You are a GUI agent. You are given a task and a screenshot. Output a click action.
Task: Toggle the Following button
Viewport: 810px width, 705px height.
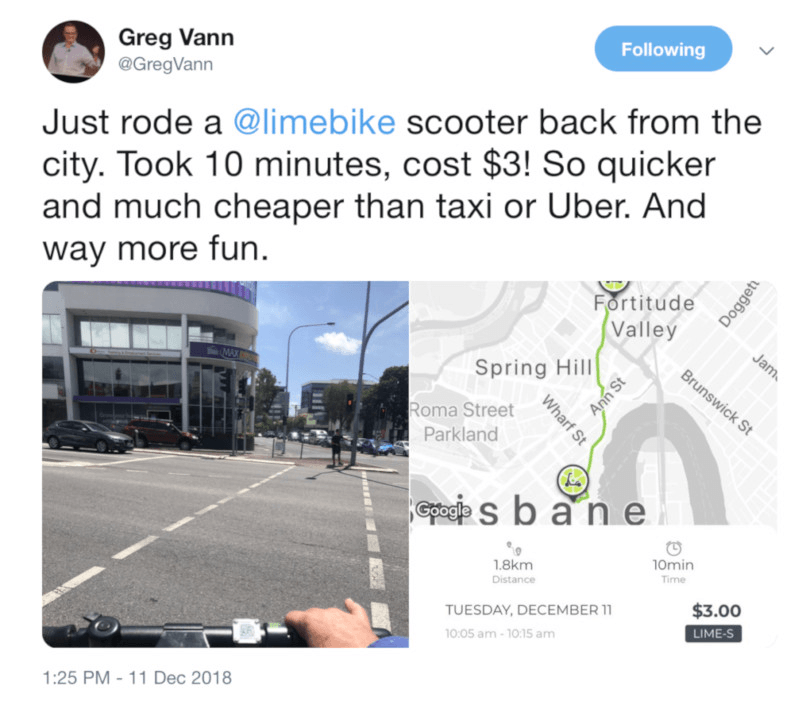coord(663,49)
